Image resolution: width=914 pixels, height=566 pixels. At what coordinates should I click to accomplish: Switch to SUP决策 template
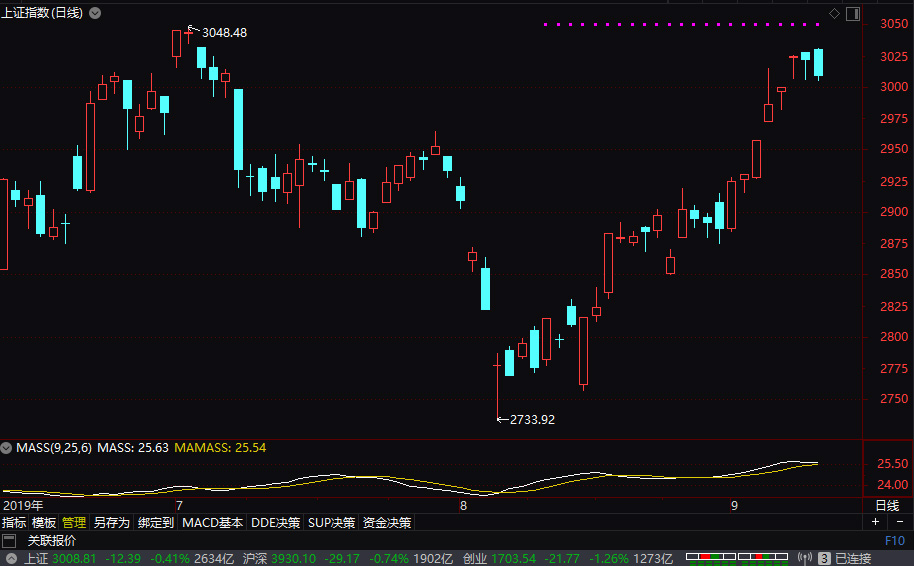pyautogui.click(x=331, y=522)
